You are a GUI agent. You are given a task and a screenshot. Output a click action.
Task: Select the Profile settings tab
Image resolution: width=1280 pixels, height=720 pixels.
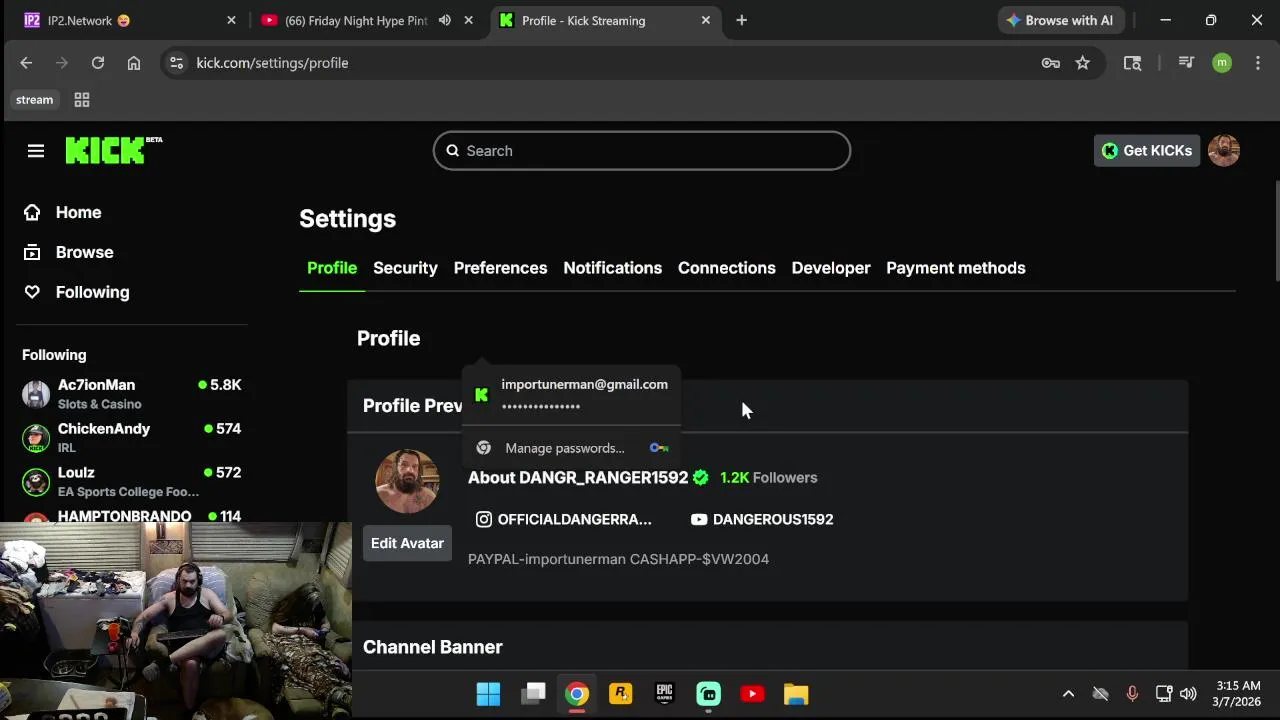(x=332, y=268)
